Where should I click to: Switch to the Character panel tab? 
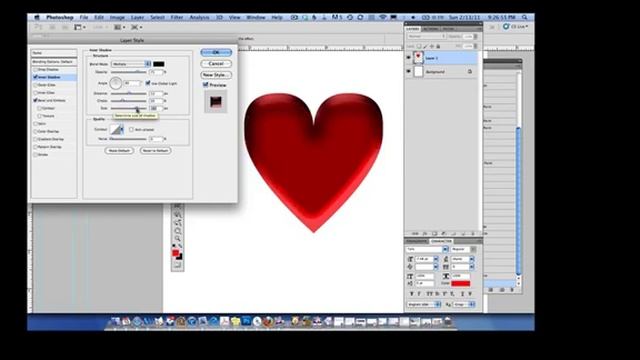coord(441,241)
